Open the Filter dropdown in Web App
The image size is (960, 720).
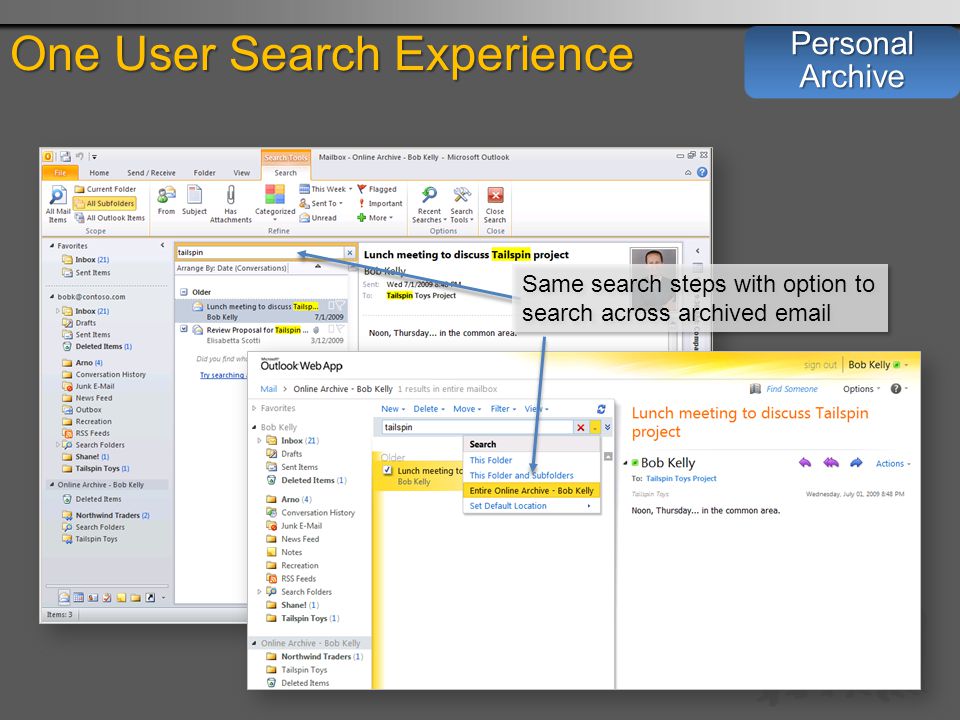(x=503, y=409)
